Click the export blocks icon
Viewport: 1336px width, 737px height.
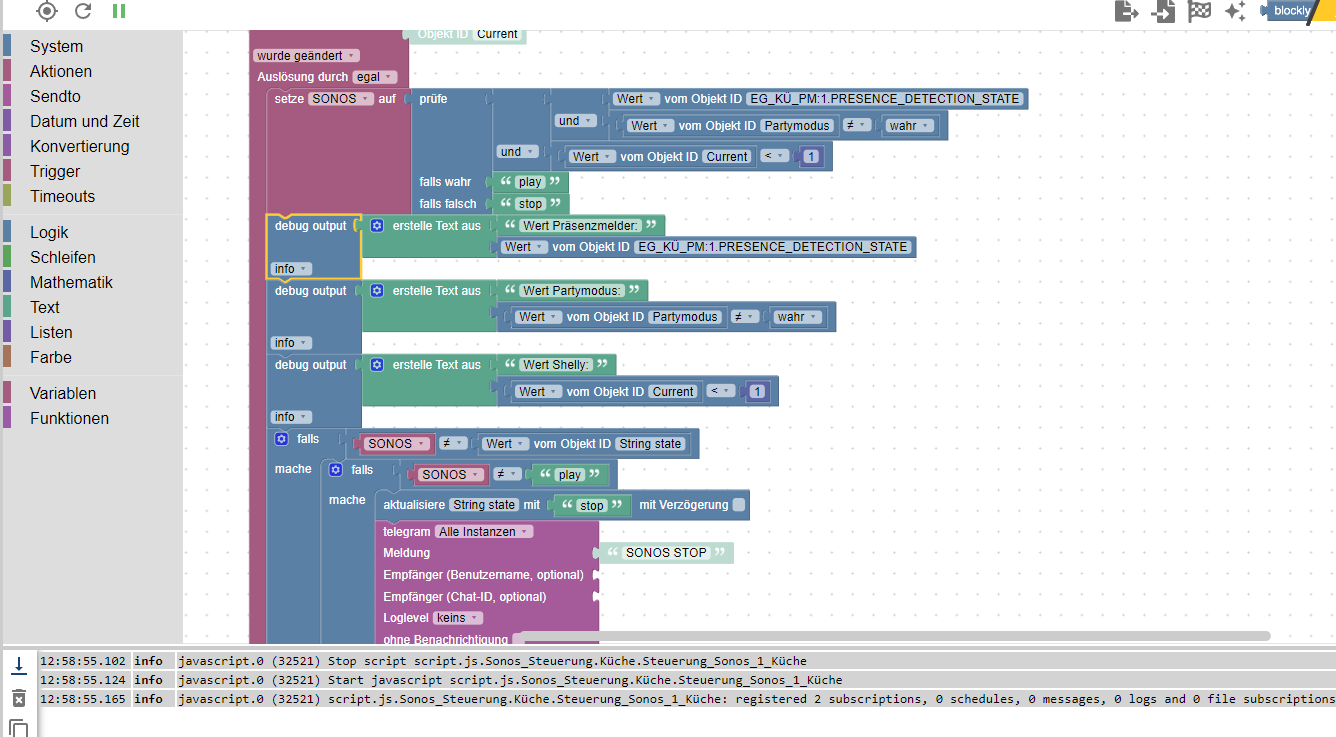click(1127, 11)
